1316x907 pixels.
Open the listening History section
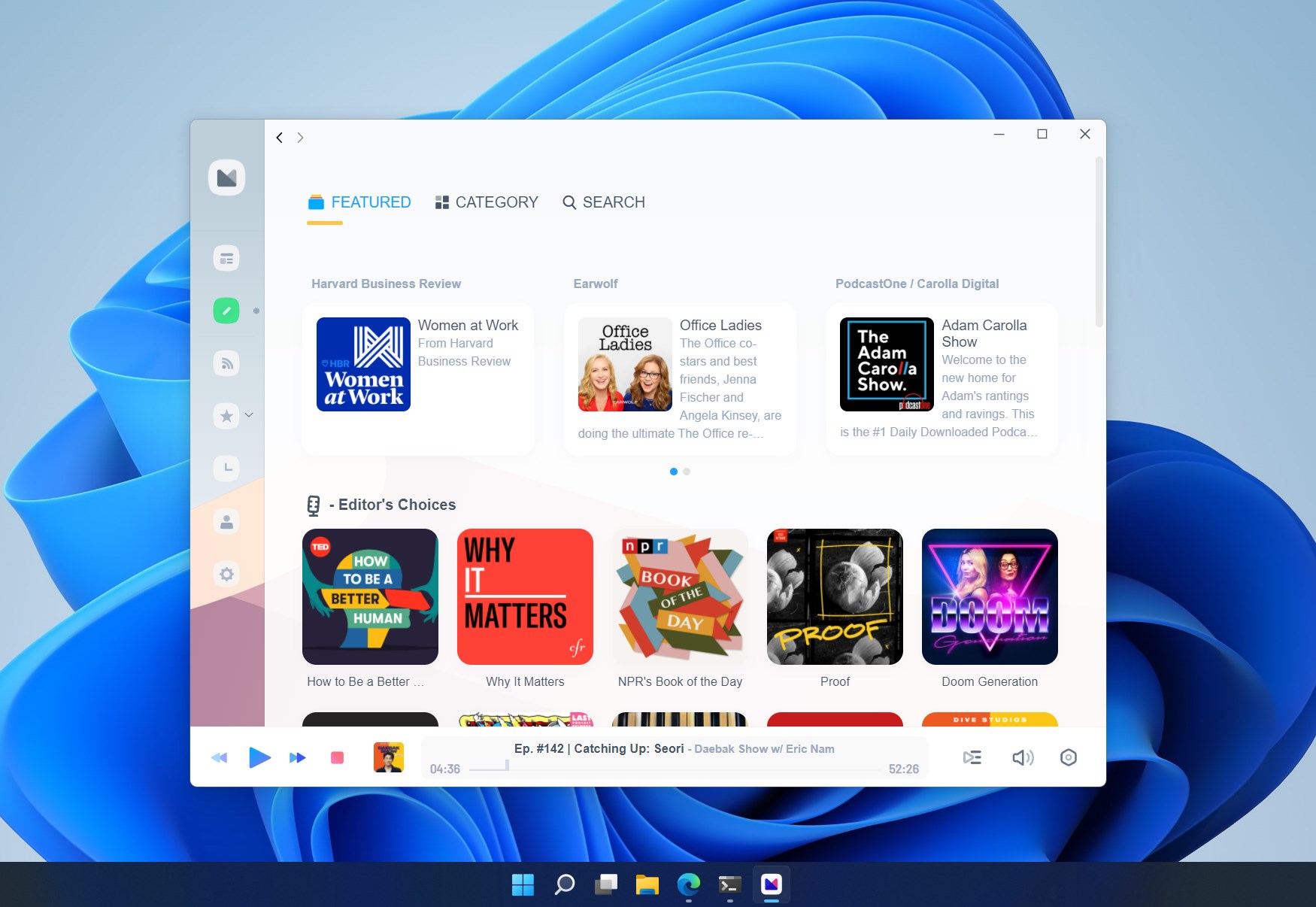pos(227,468)
